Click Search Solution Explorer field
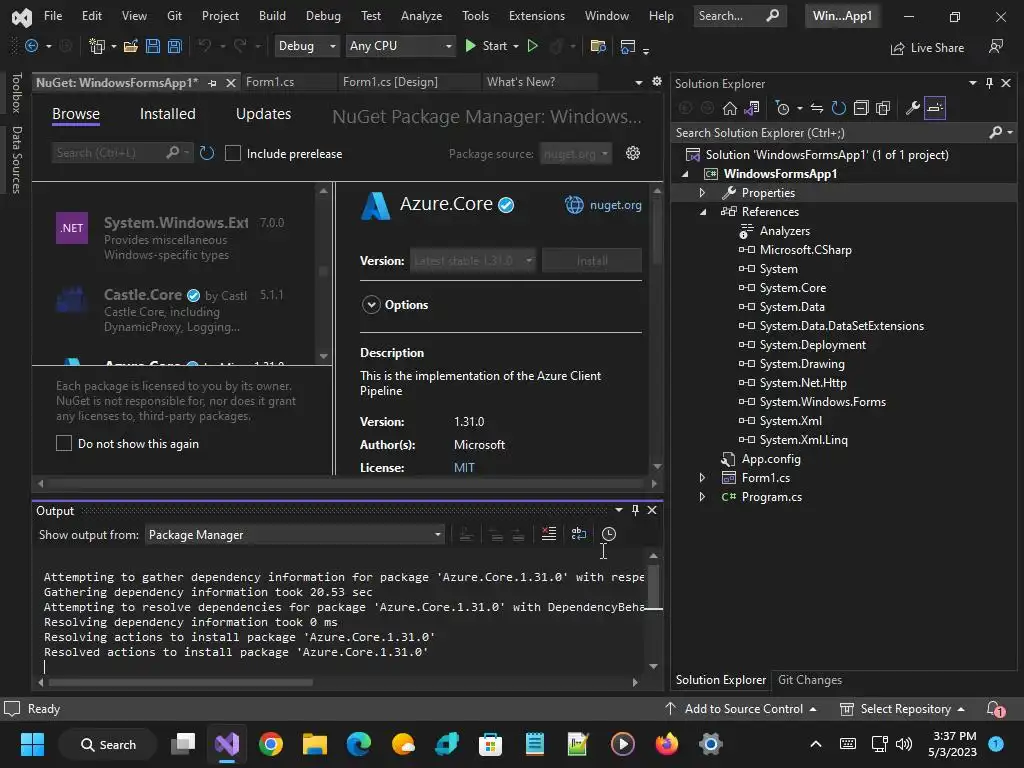 829,133
